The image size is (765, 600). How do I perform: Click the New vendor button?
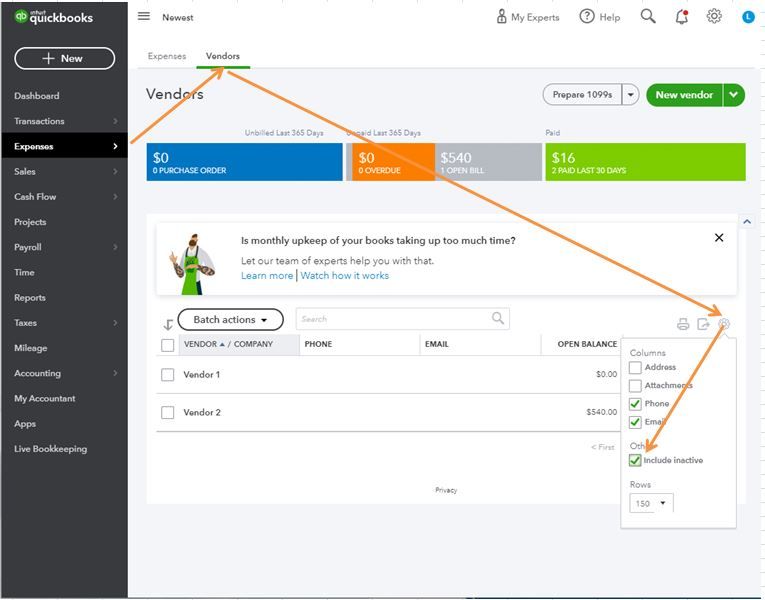[684, 95]
